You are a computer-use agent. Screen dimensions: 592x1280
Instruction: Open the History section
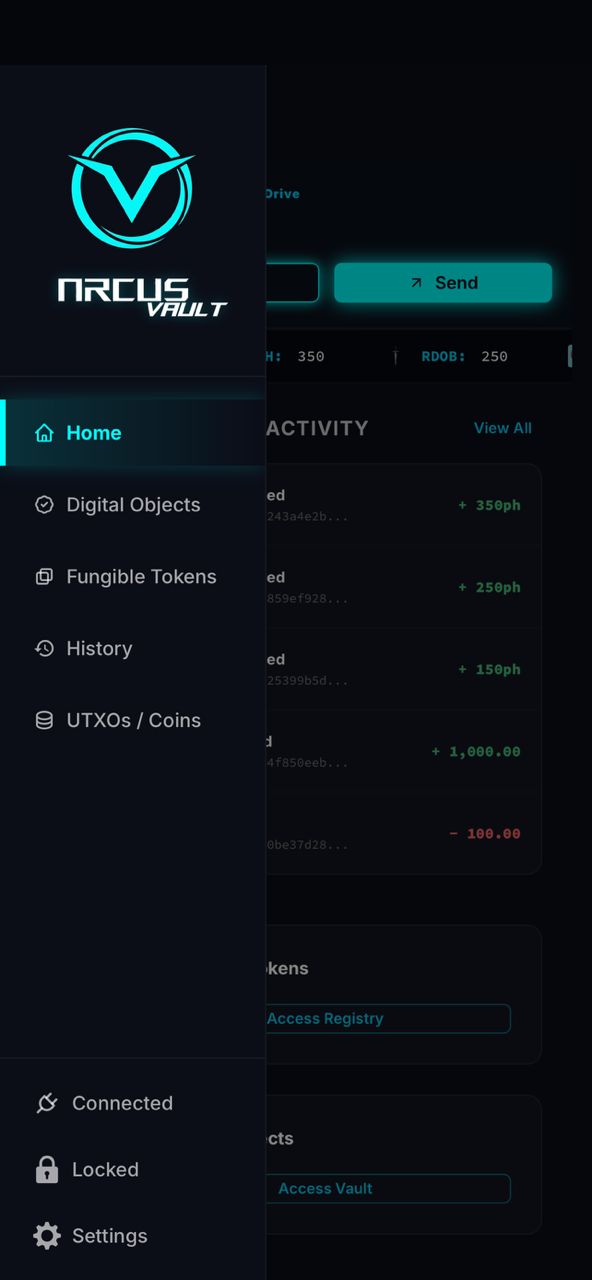click(x=99, y=649)
